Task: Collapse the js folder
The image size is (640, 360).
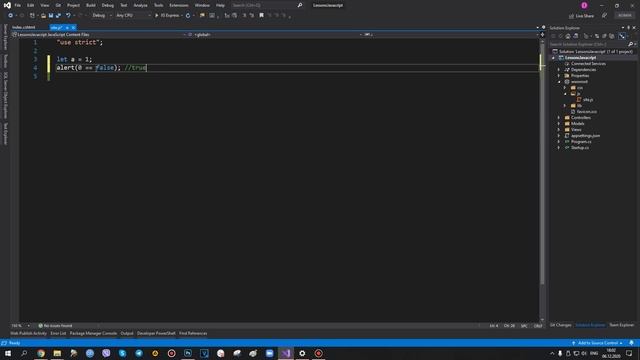Action: (565, 93)
